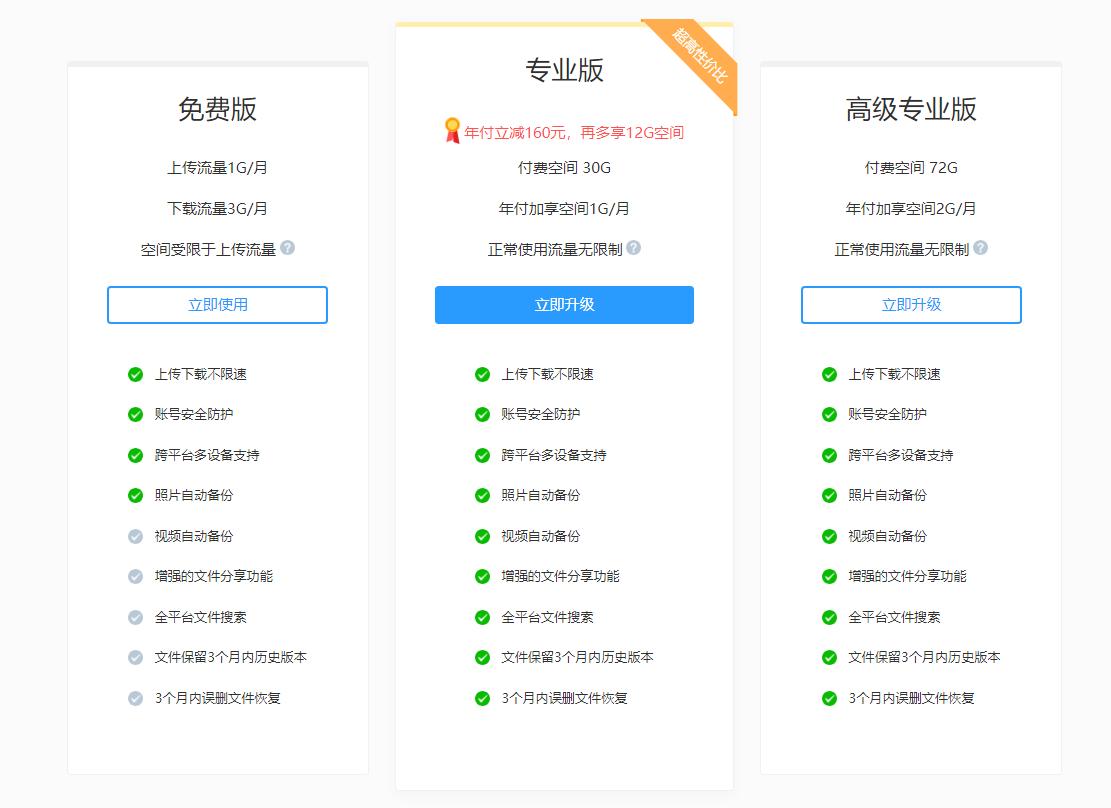Click the green checkmark beside 上传下载不限速 in 免费版
1111x808 pixels.
pos(135,374)
